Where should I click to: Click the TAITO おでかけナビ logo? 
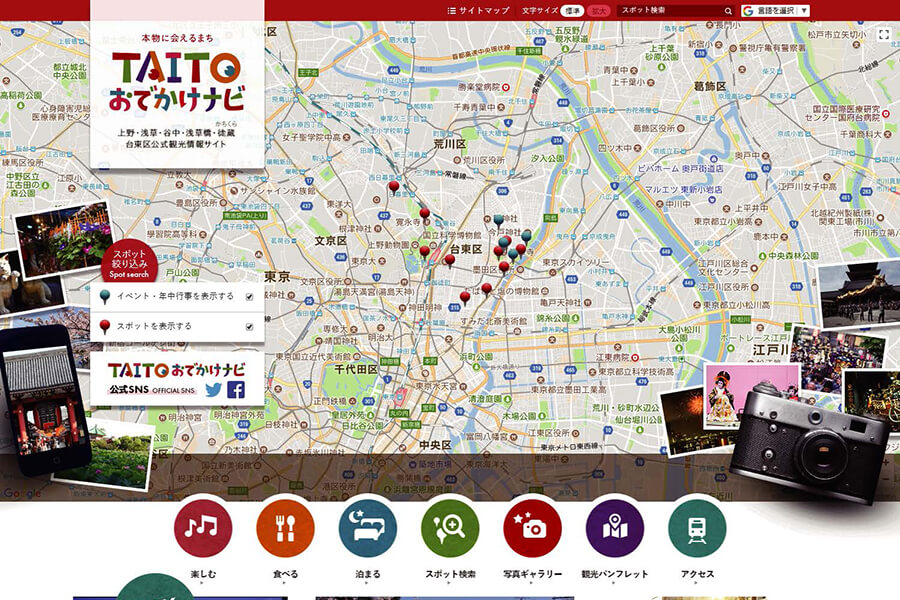pyautogui.click(x=177, y=81)
